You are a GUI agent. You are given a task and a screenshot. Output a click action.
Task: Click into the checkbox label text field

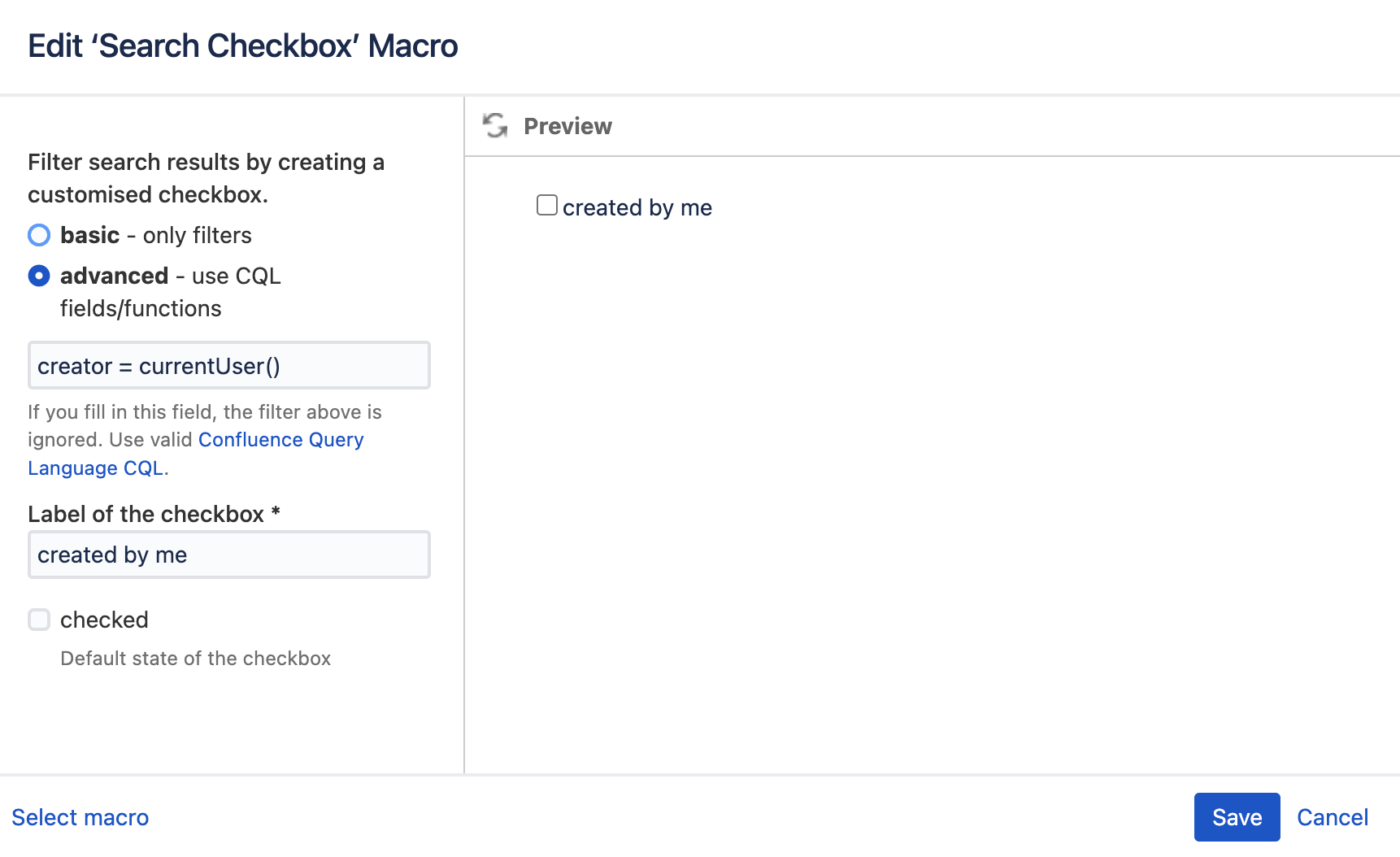coord(228,555)
